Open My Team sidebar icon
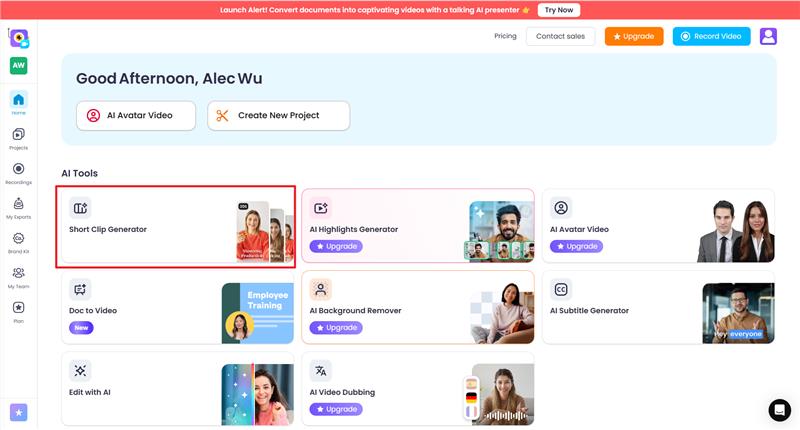800x430 pixels. pos(18,277)
